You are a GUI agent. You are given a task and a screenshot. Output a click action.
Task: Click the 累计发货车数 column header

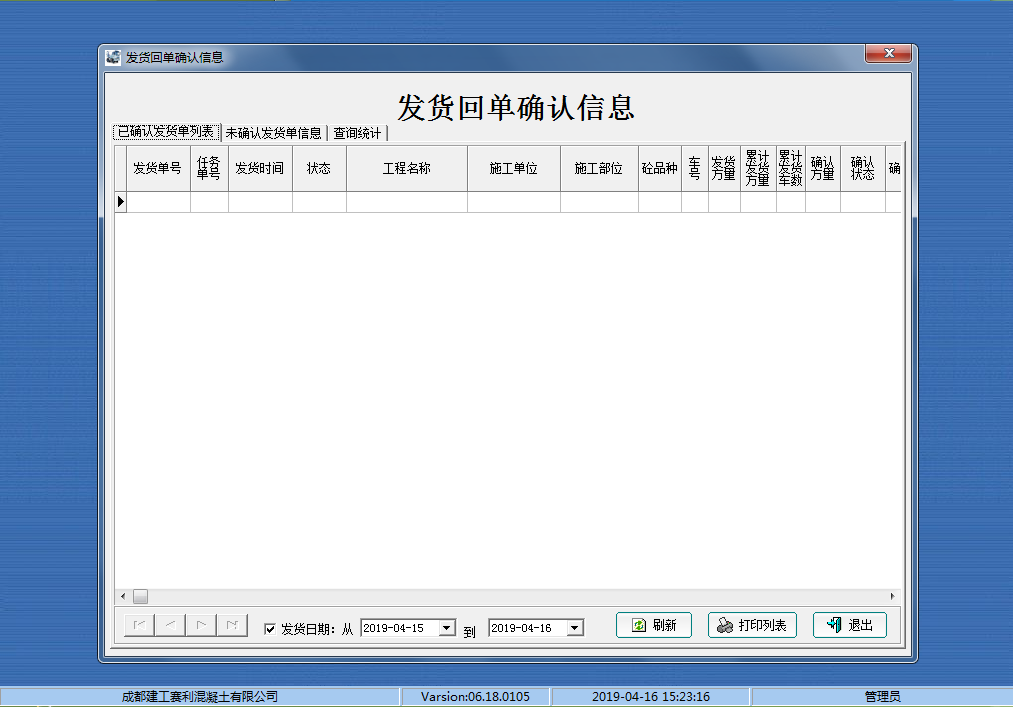tap(791, 169)
